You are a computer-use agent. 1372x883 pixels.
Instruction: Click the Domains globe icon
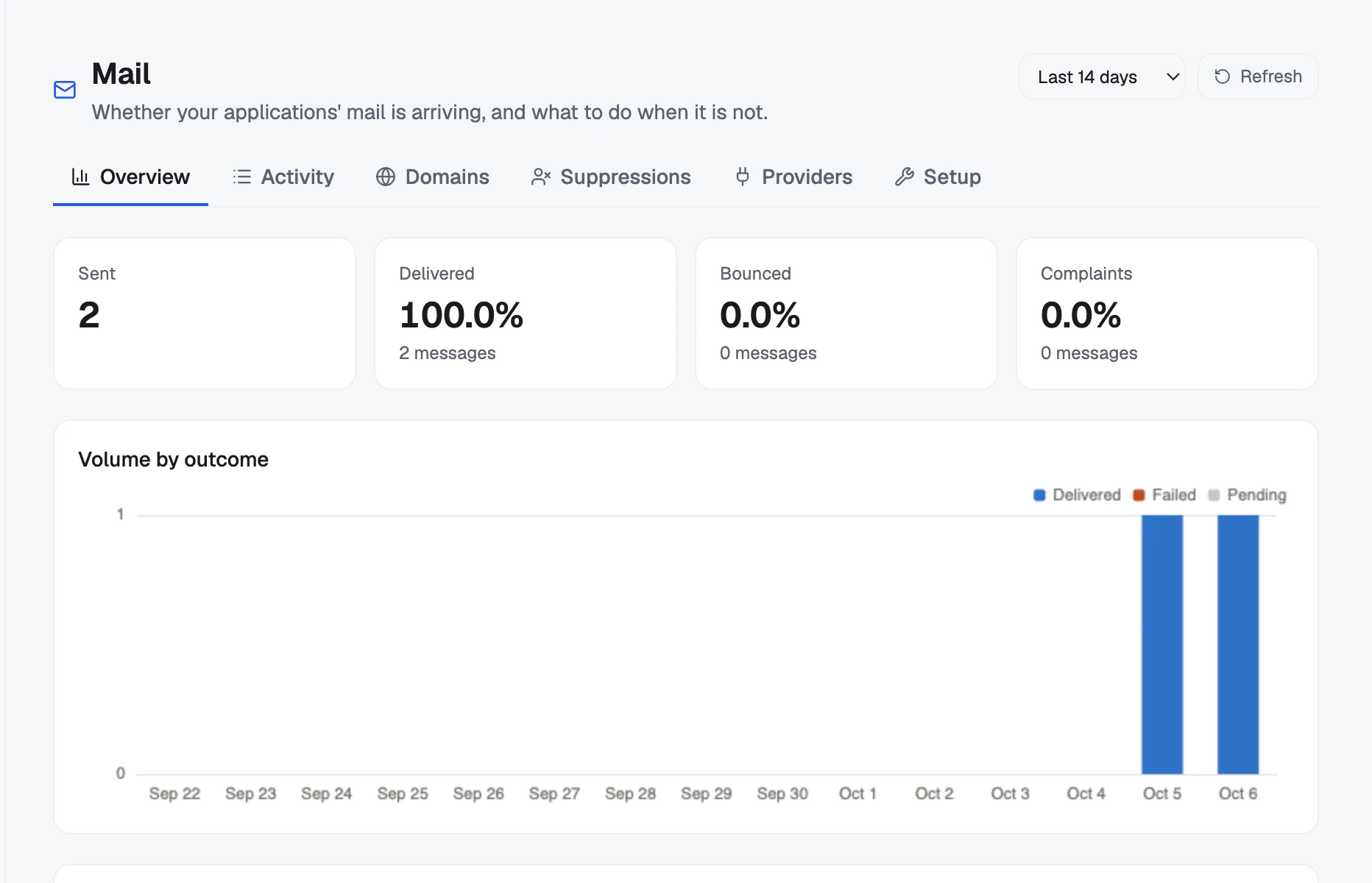386,177
